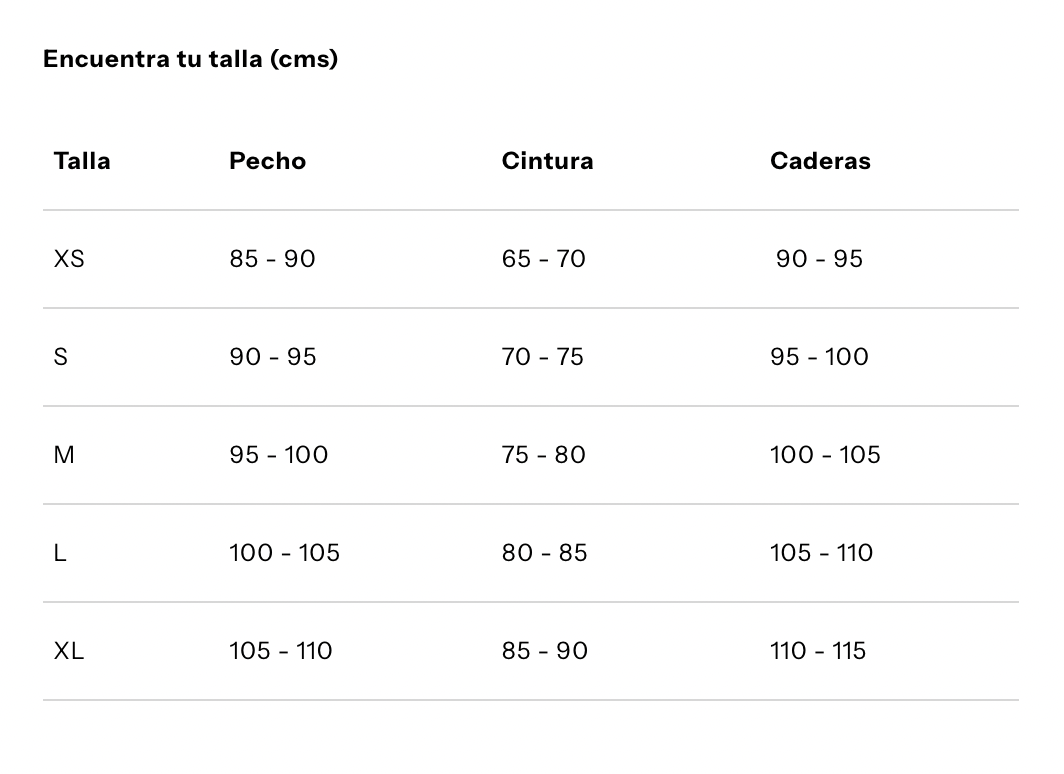The image size is (1064, 774).
Task: Select Pecho value 100 - 105
Action: [x=284, y=553]
